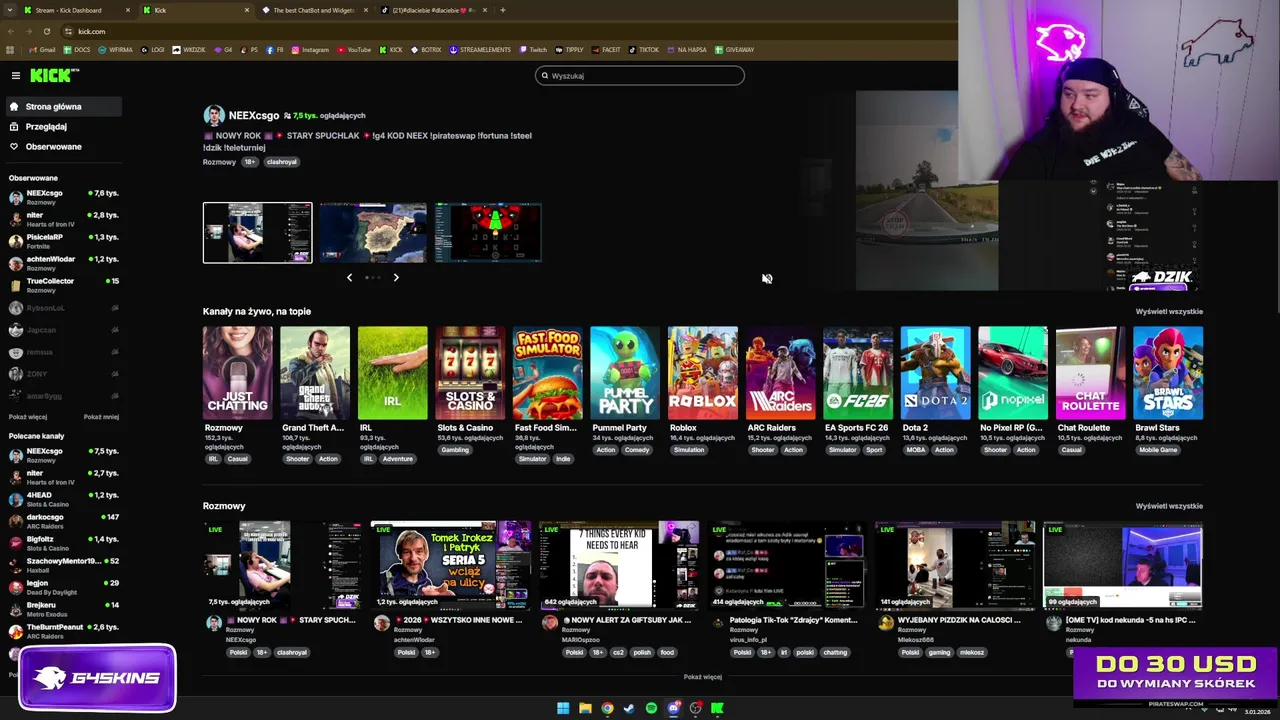The height and width of the screenshot is (720, 1280).
Task: Show the next featured stream with the right arrow
Action: pos(396,277)
